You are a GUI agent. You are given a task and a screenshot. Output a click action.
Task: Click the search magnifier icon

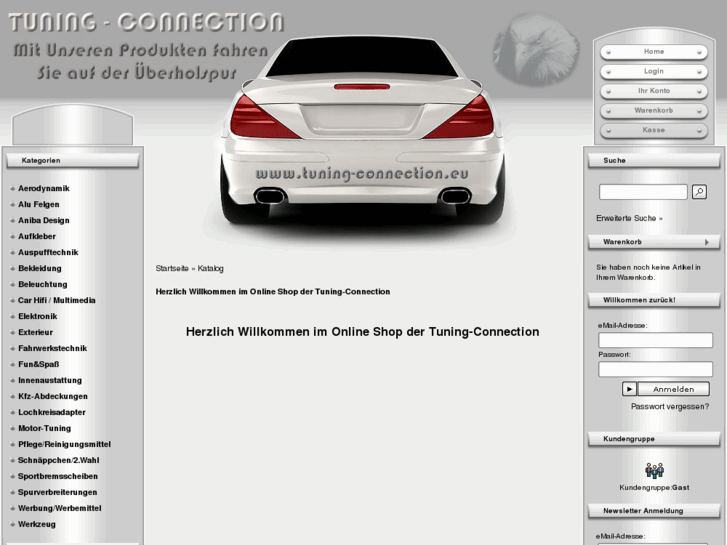(699, 192)
